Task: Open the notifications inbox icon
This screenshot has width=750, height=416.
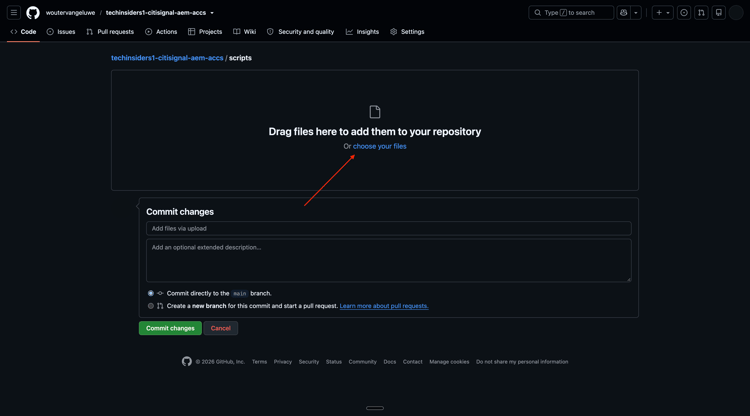Action: coord(718,13)
